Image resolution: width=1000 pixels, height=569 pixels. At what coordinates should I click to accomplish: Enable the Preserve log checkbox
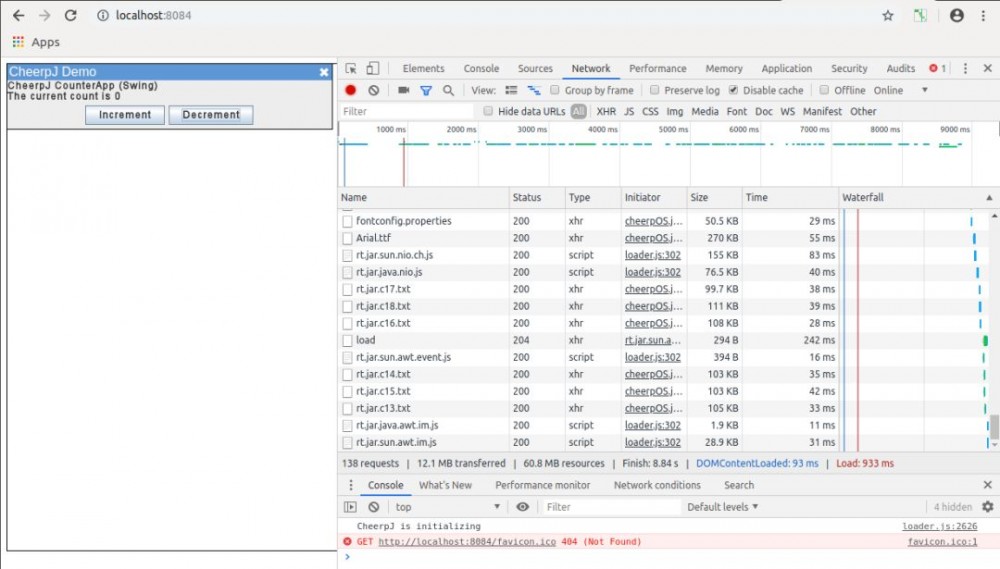coord(655,90)
